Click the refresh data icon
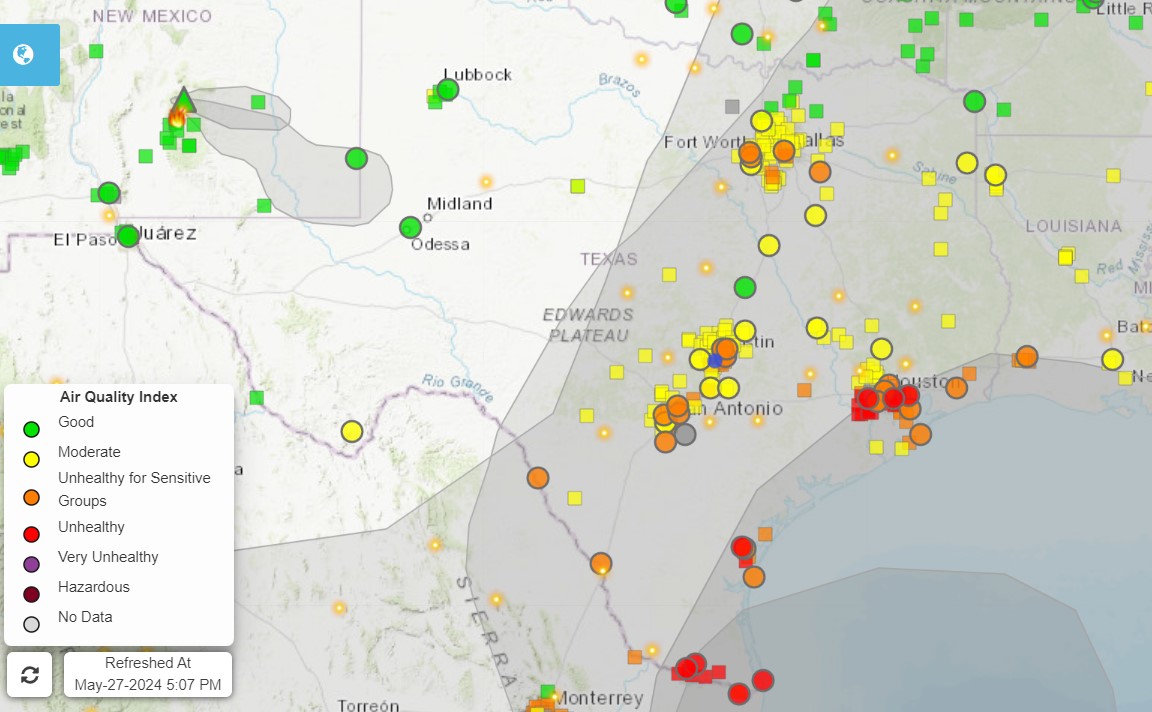The width and height of the screenshot is (1152, 712). pos(29,675)
